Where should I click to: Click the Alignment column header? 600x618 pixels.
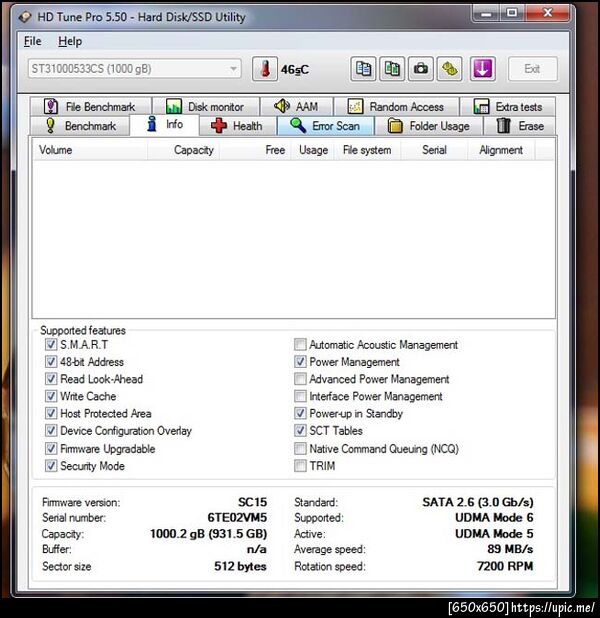(501, 150)
